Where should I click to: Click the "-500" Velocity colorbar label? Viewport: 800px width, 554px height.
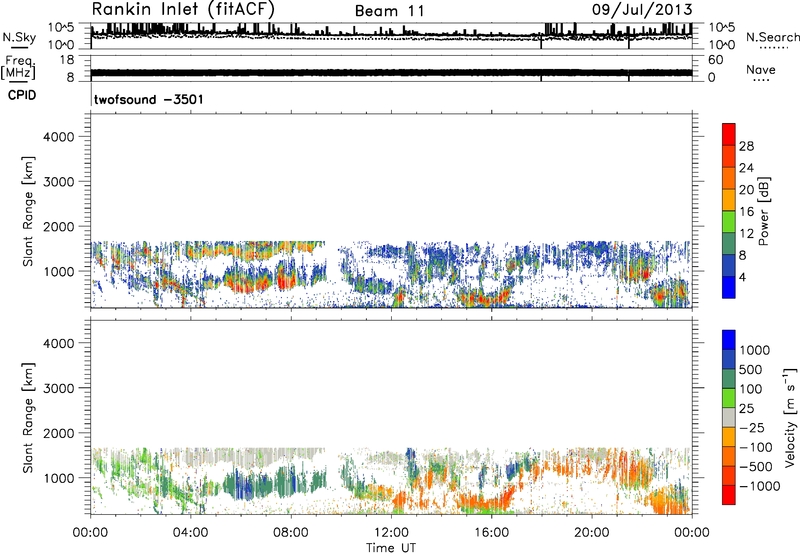(x=757, y=466)
